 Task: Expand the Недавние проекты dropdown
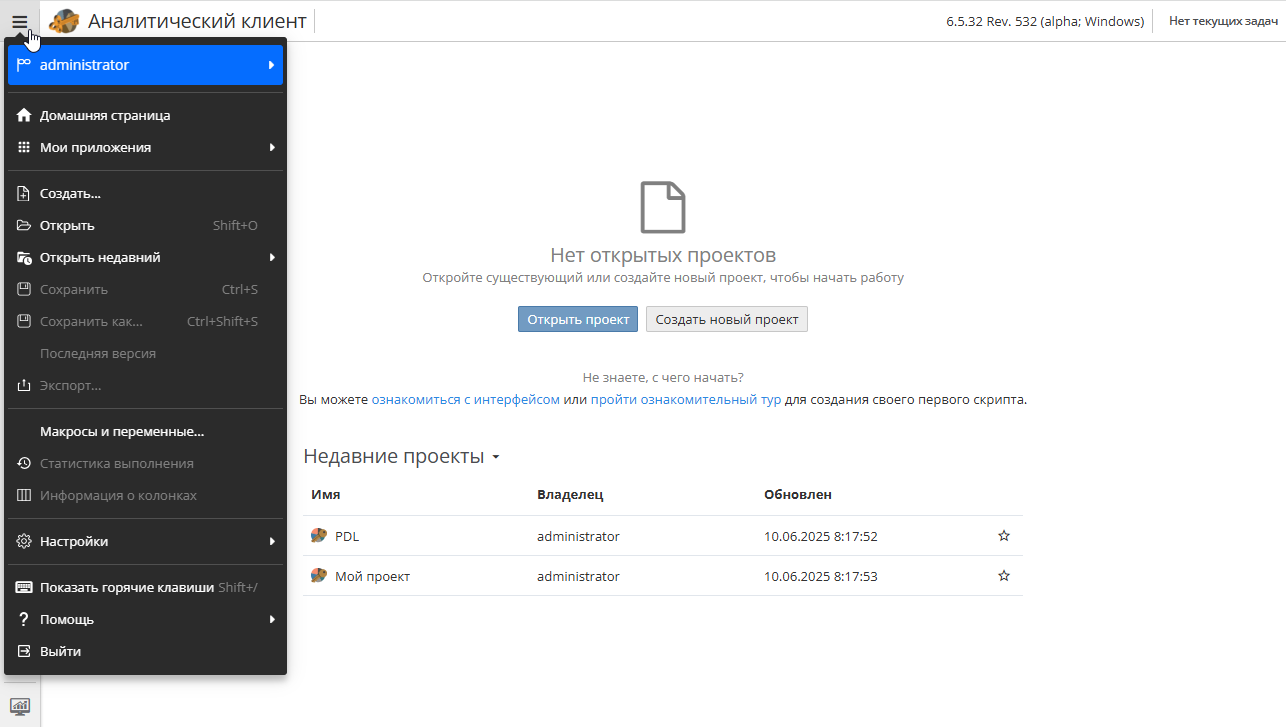pos(495,458)
